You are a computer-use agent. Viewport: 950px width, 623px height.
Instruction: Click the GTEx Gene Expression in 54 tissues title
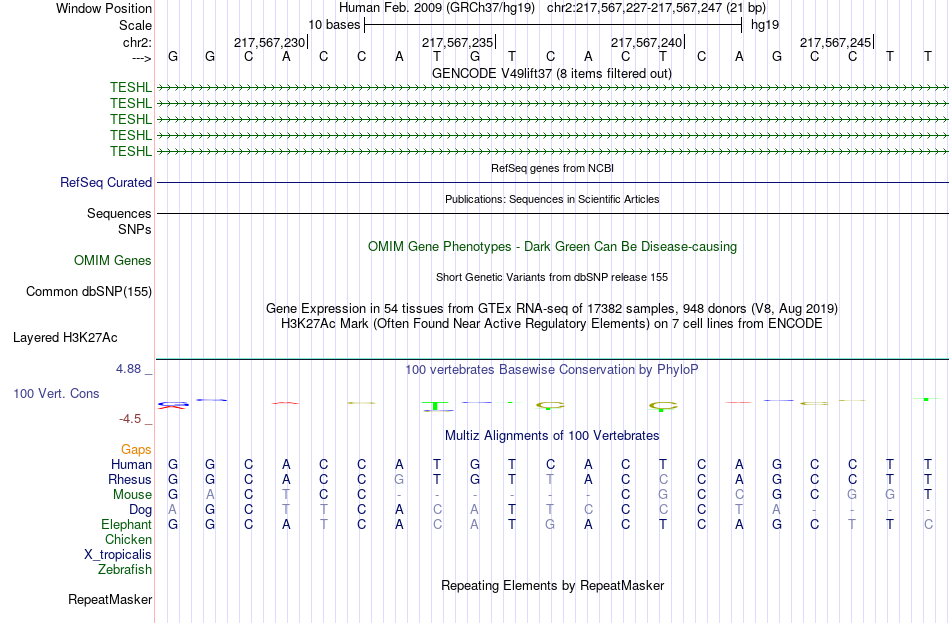(552, 308)
